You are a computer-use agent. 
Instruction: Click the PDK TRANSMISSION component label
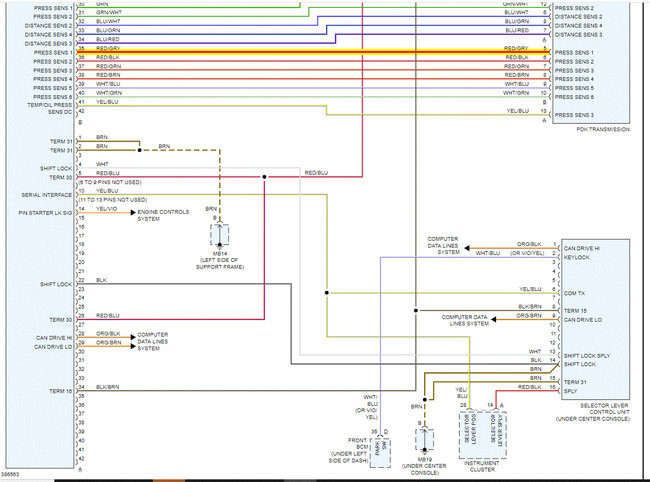[603, 129]
